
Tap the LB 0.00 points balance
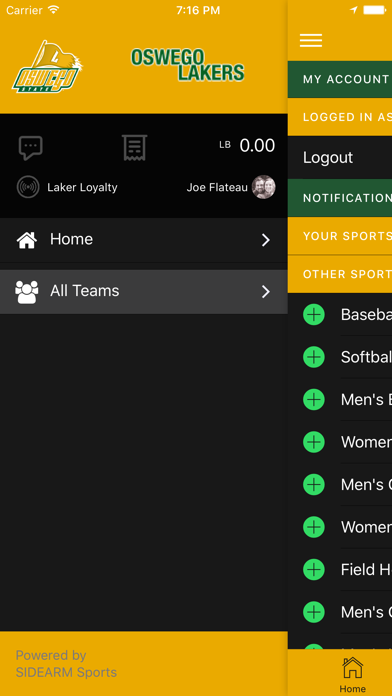pos(247,146)
